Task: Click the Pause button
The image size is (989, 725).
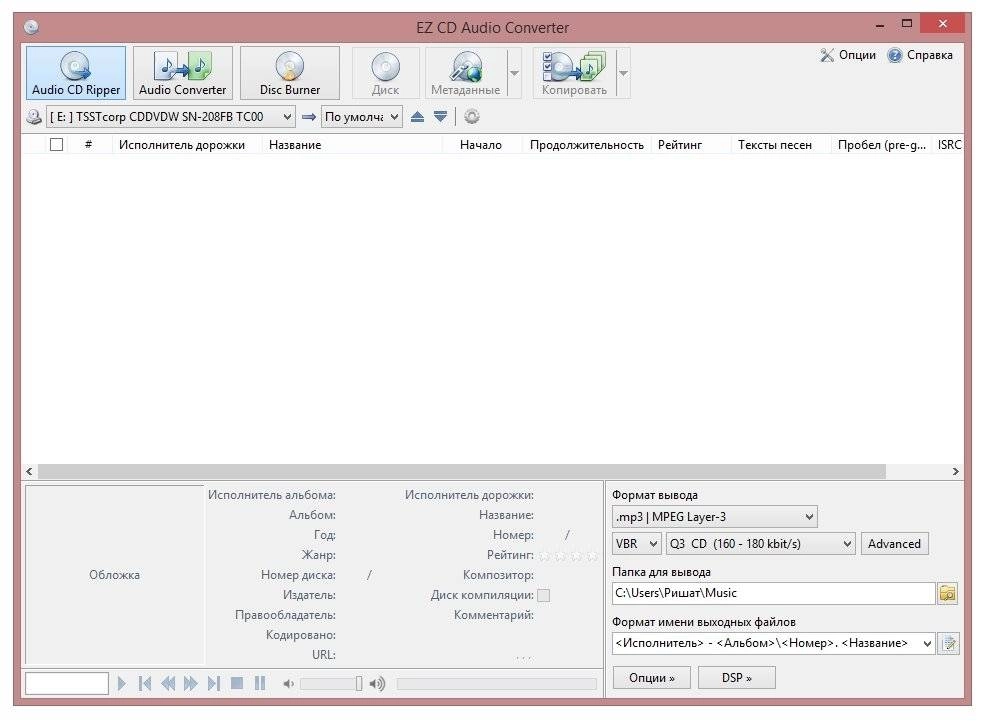Action: click(x=260, y=683)
